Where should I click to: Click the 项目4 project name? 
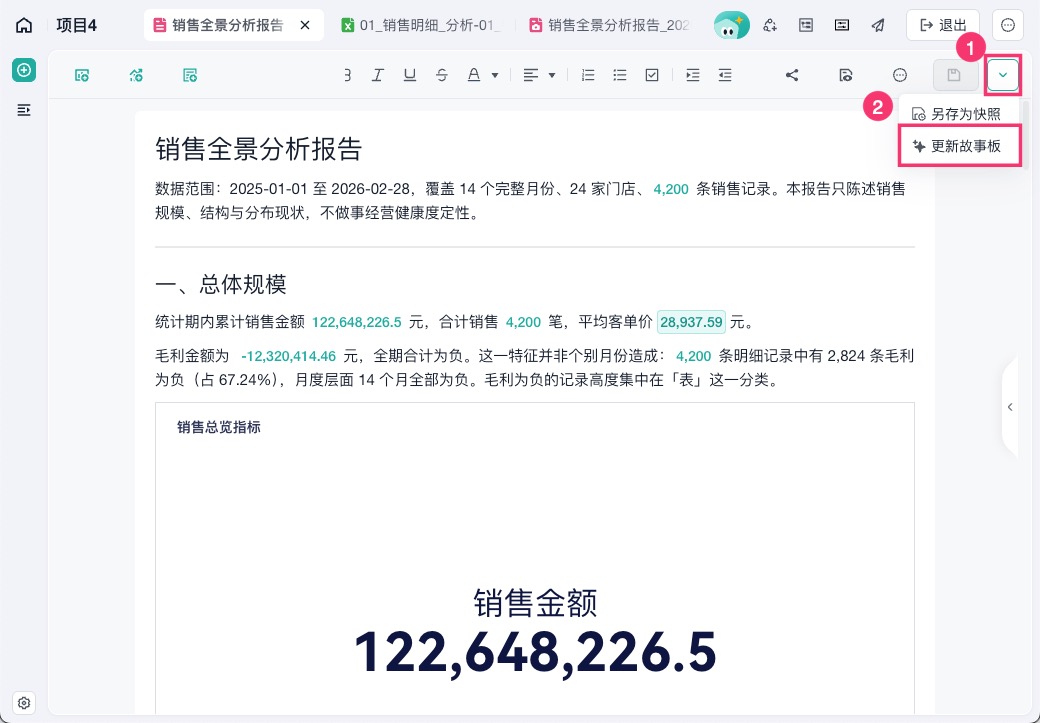coord(77,26)
